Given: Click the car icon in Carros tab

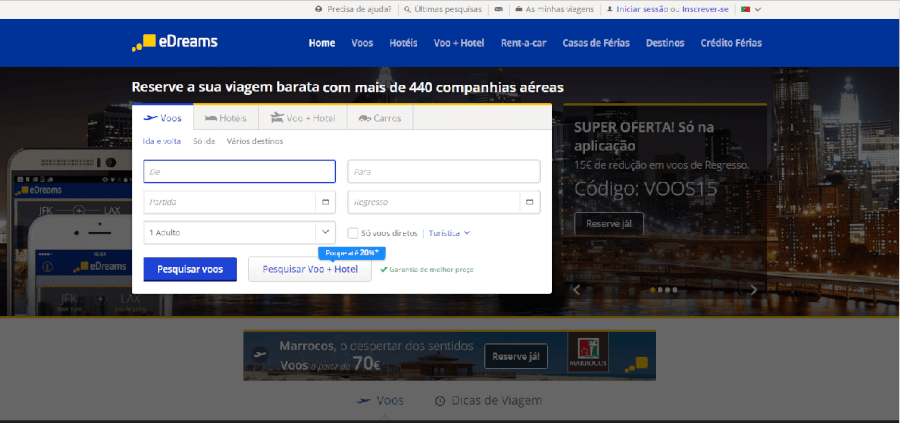Looking at the screenshot, I should coord(364,119).
